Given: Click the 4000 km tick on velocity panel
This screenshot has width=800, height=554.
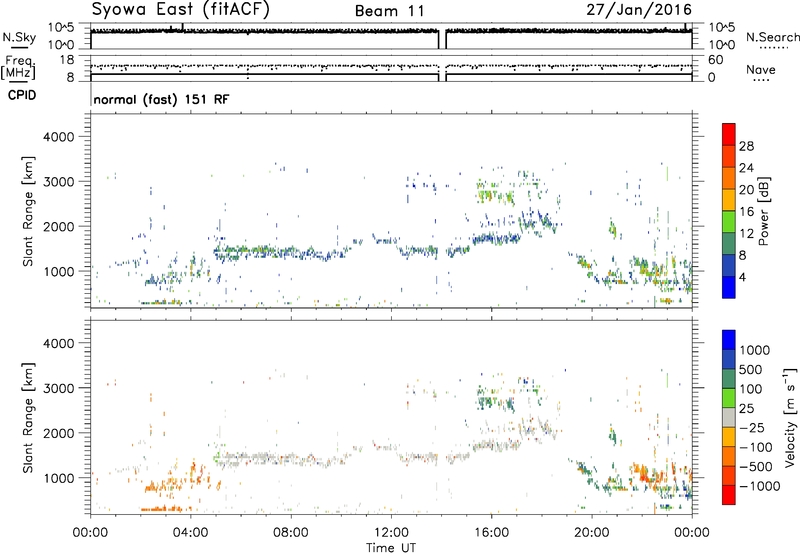Looking at the screenshot, I should pyautogui.click(x=58, y=343).
